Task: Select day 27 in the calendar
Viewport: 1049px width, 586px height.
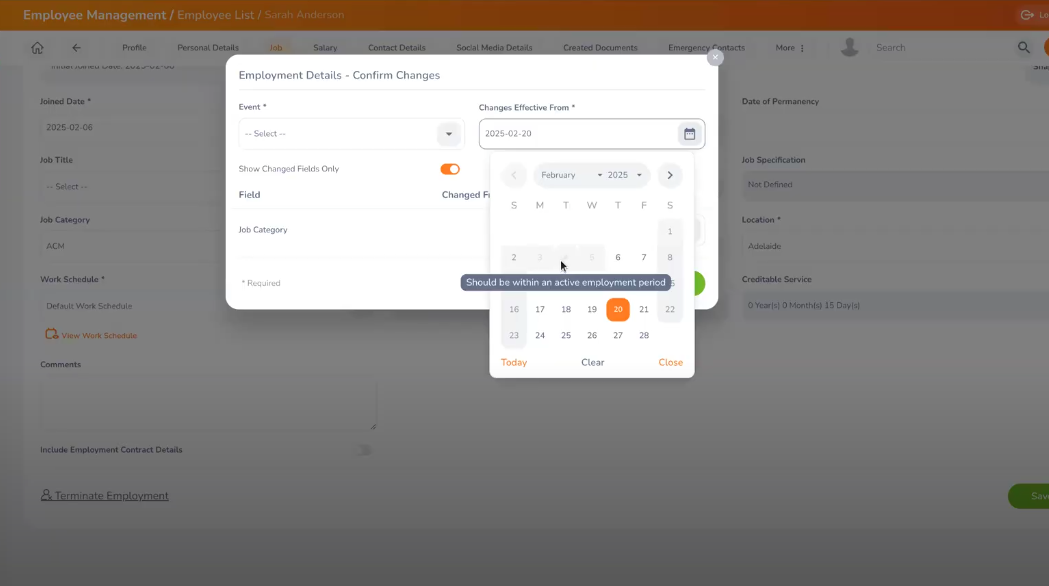Action: point(617,336)
